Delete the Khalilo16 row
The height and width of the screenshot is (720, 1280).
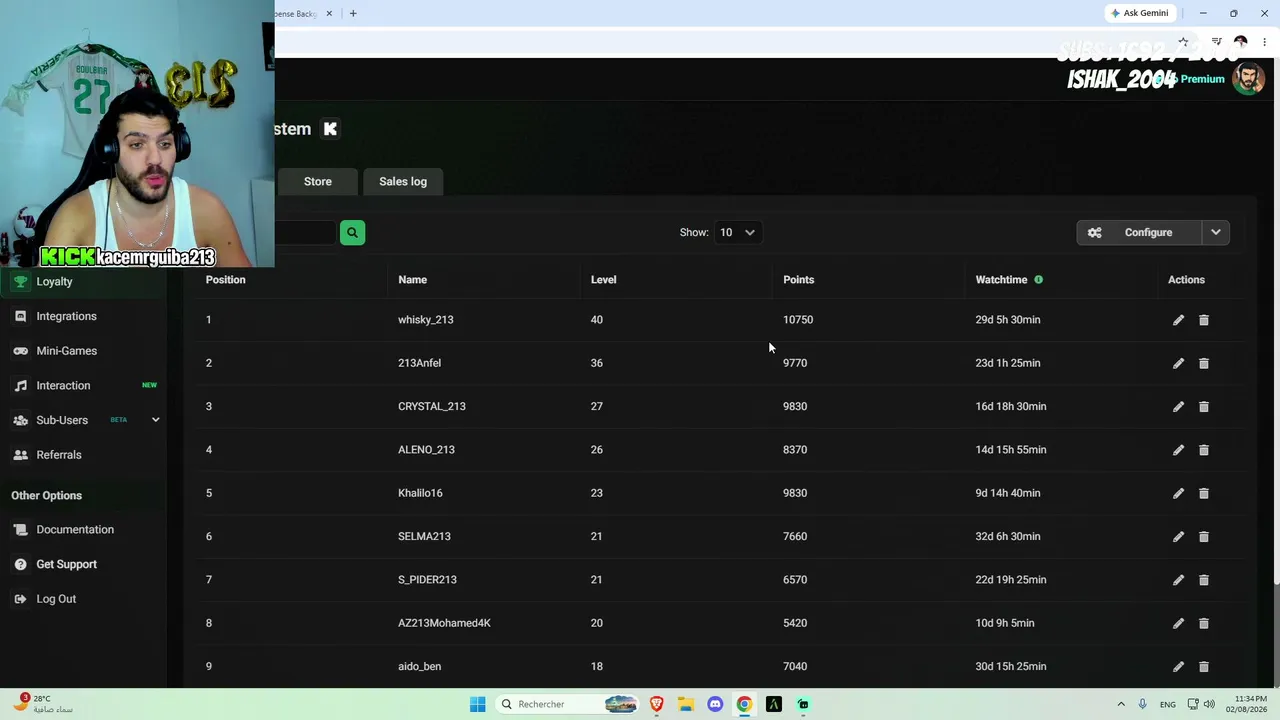pyautogui.click(x=1204, y=493)
